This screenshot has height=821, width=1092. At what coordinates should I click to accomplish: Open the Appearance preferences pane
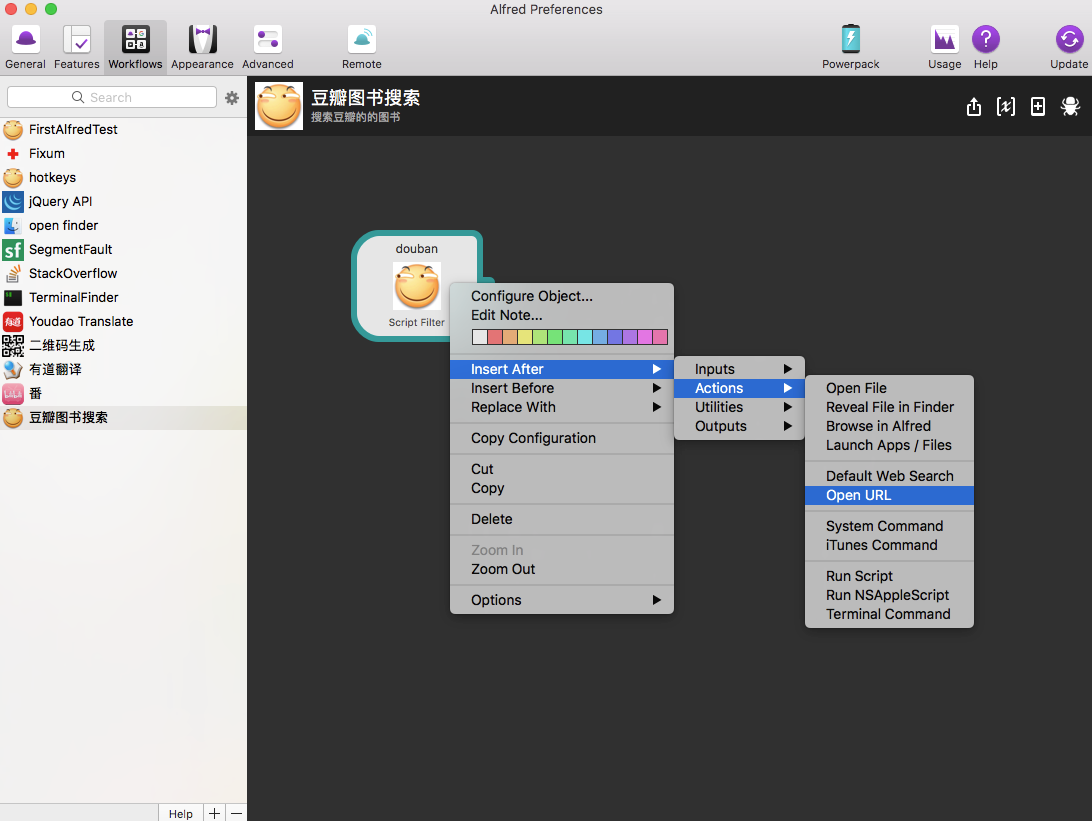point(202,47)
